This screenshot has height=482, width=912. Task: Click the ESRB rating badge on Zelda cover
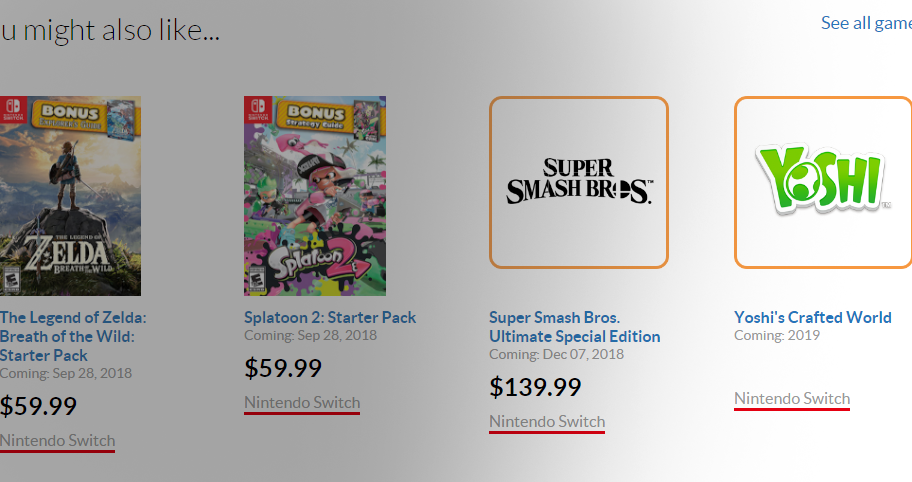[9, 277]
